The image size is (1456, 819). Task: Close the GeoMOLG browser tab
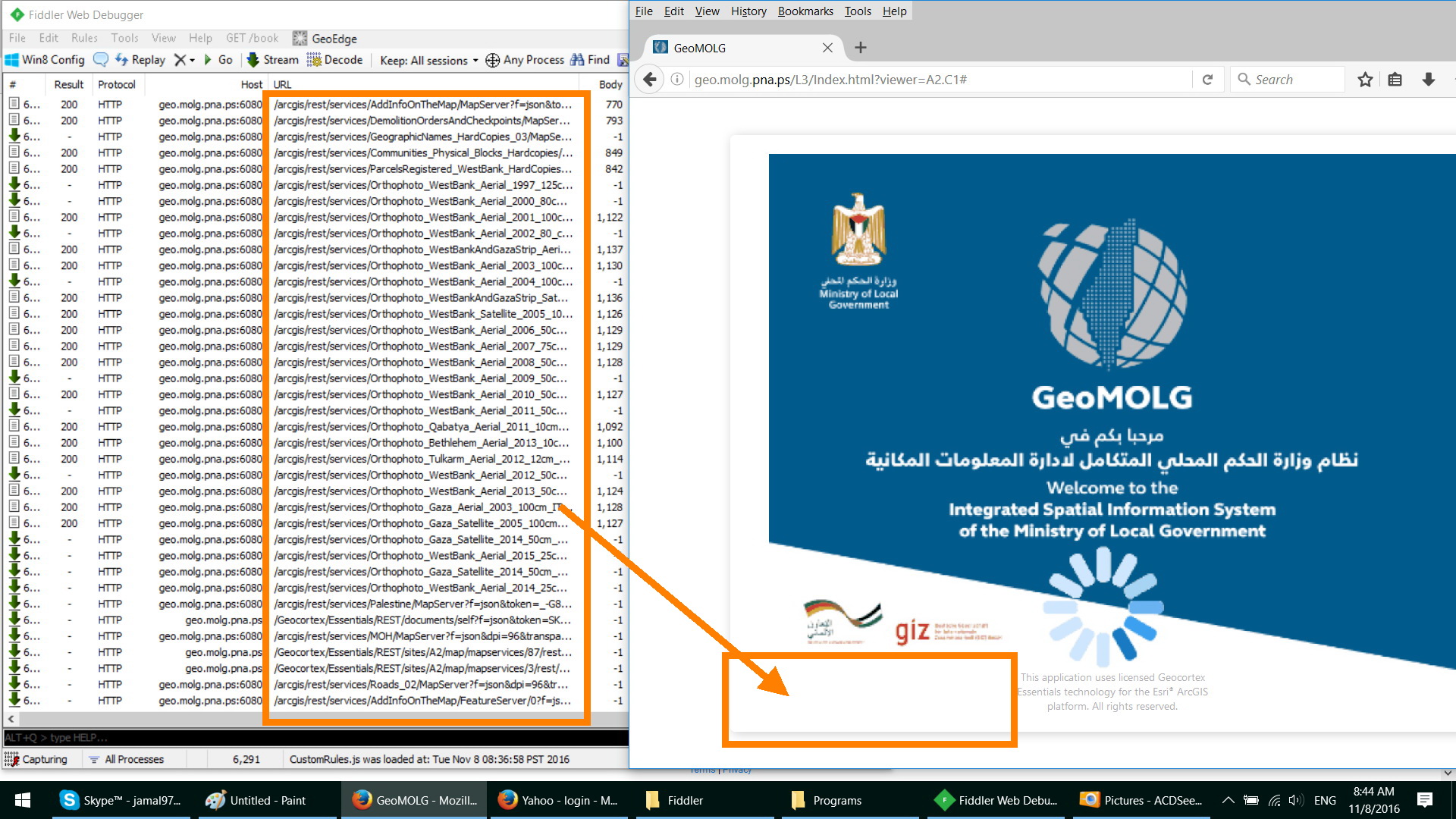tap(827, 48)
